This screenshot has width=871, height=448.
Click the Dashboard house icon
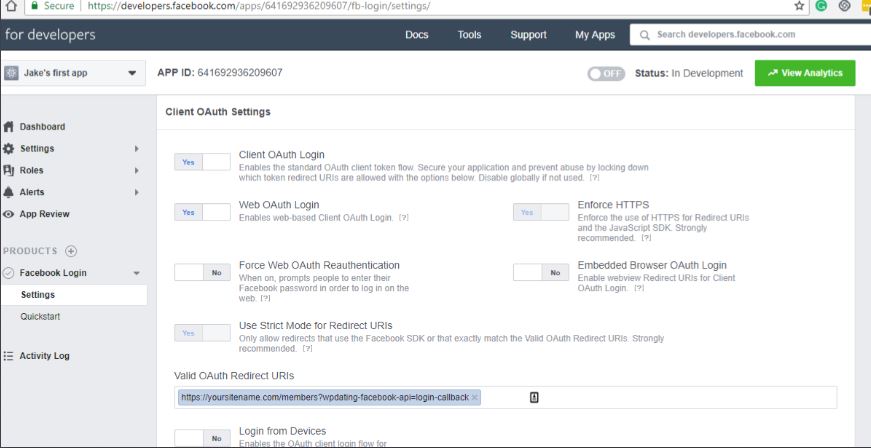click(x=8, y=127)
